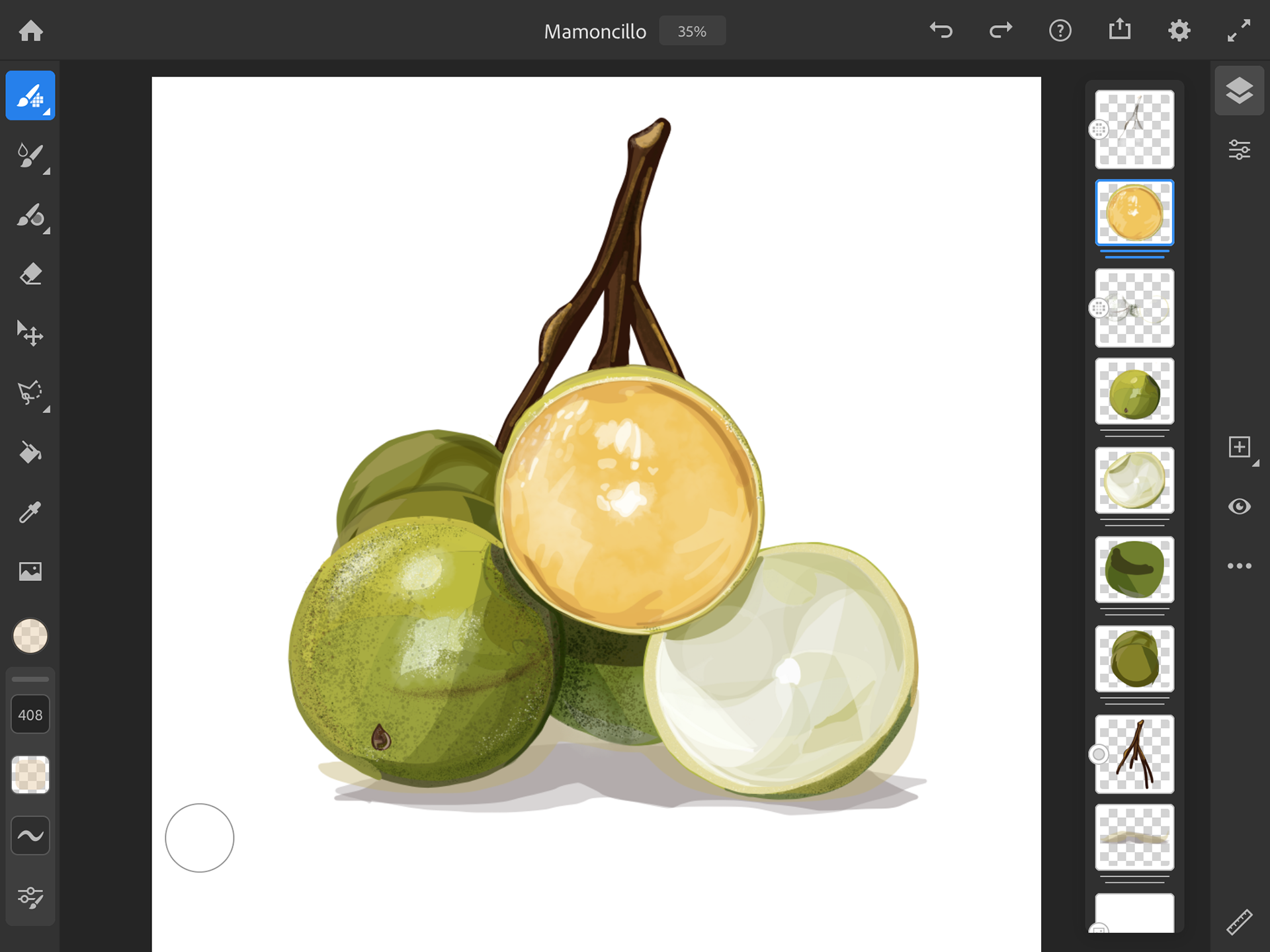Select the Pixel brush tool
This screenshot has width=1270, height=952.
click(x=30, y=96)
